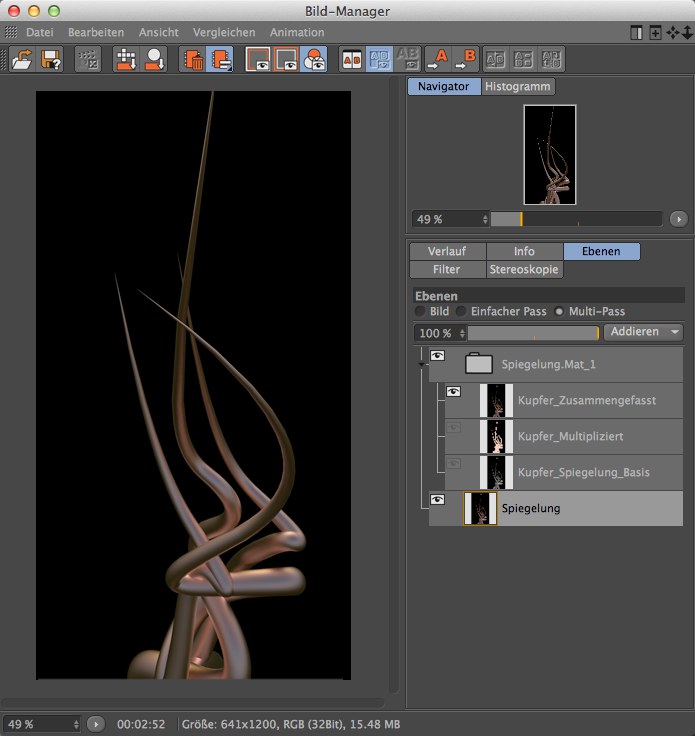Click the Set as A toolbar icon
695x736 pixels.
pos(439,60)
